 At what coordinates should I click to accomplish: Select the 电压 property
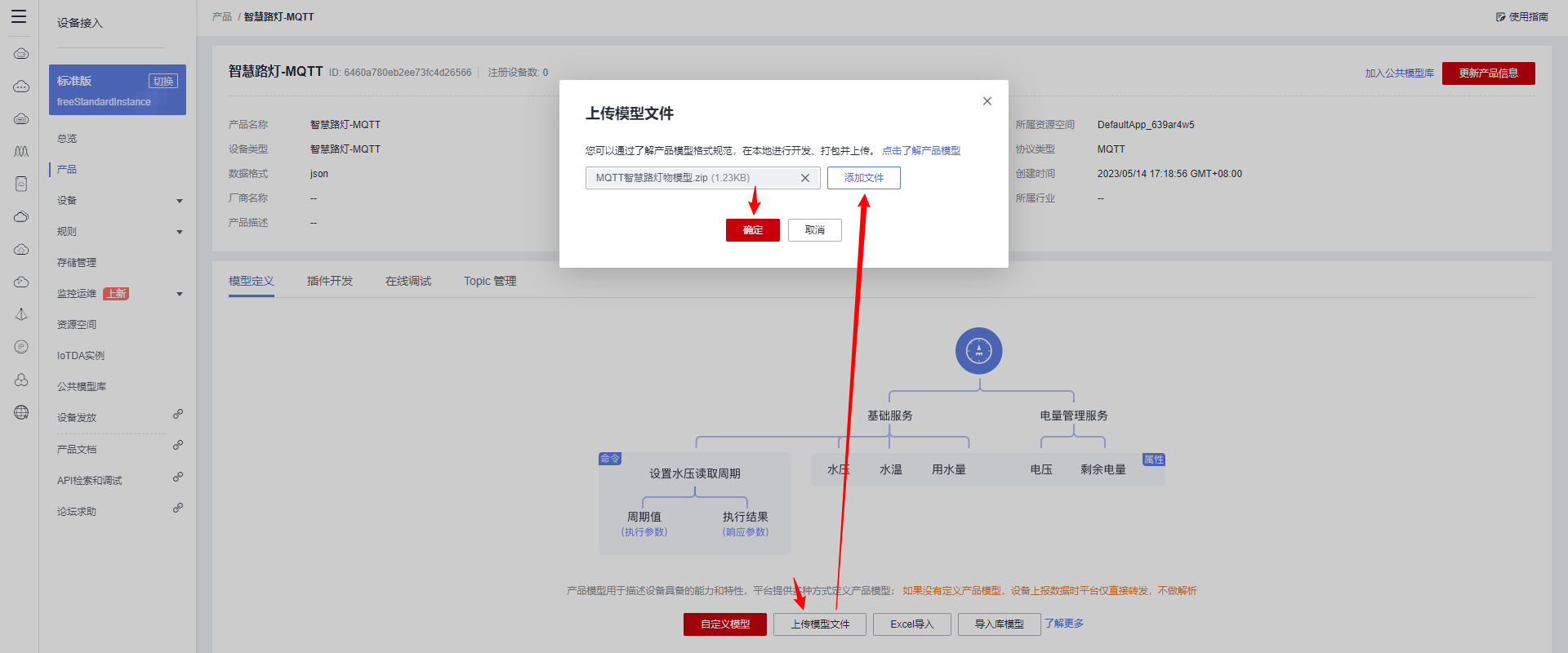1041,469
